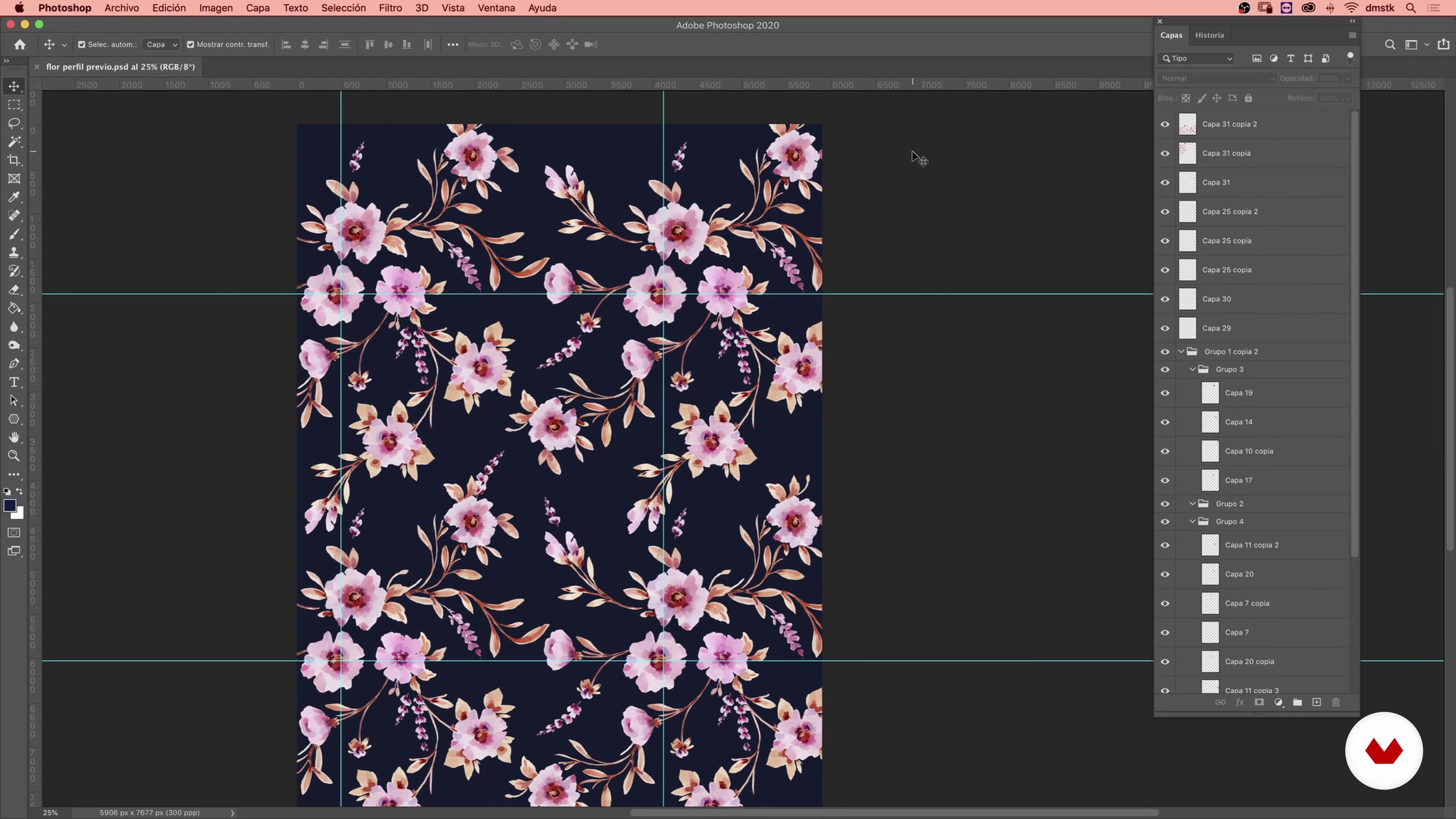Select the Clone Stamp tool
1456x819 pixels.
tap(14, 253)
